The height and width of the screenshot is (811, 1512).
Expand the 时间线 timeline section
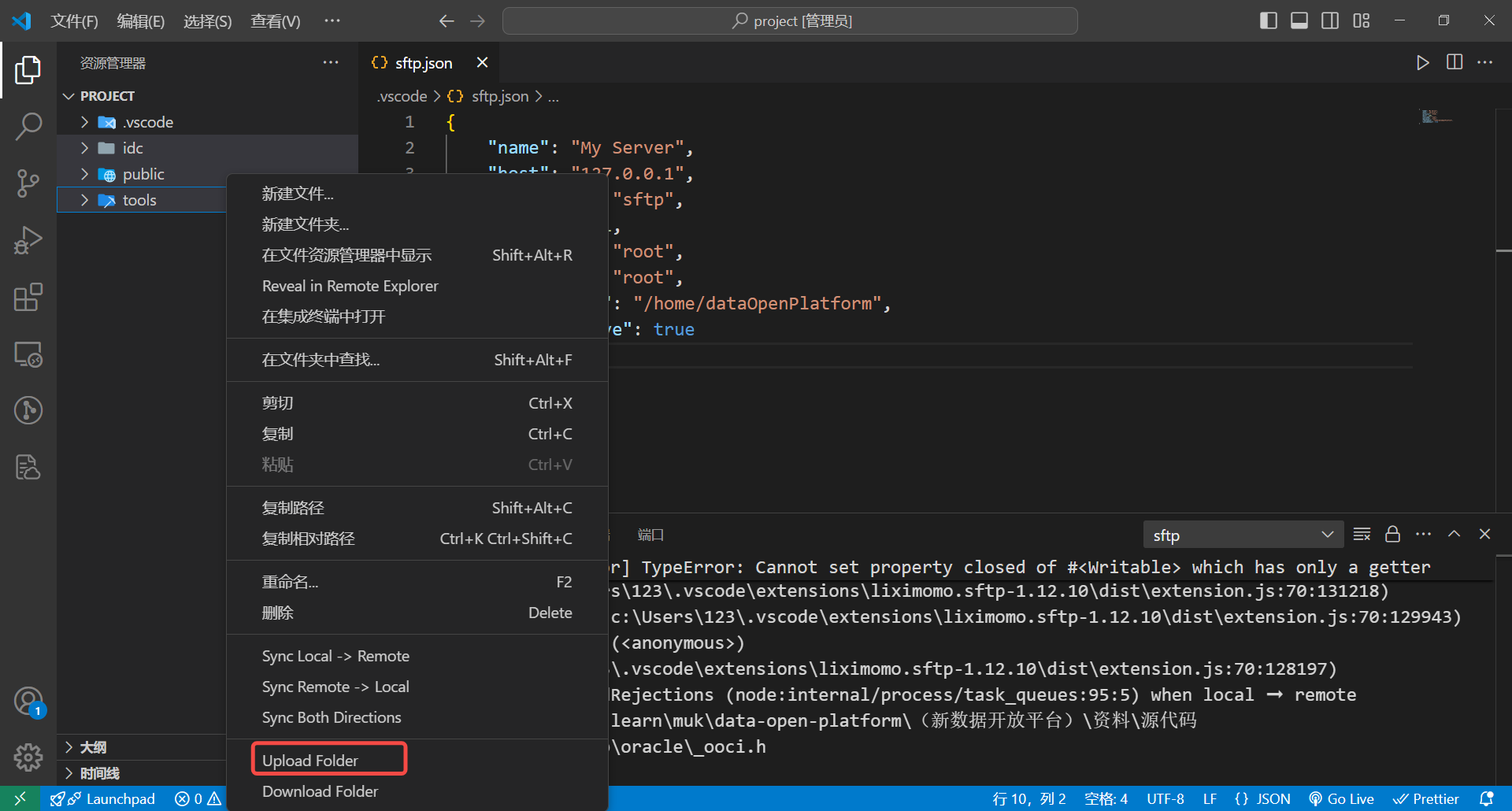[69, 773]
